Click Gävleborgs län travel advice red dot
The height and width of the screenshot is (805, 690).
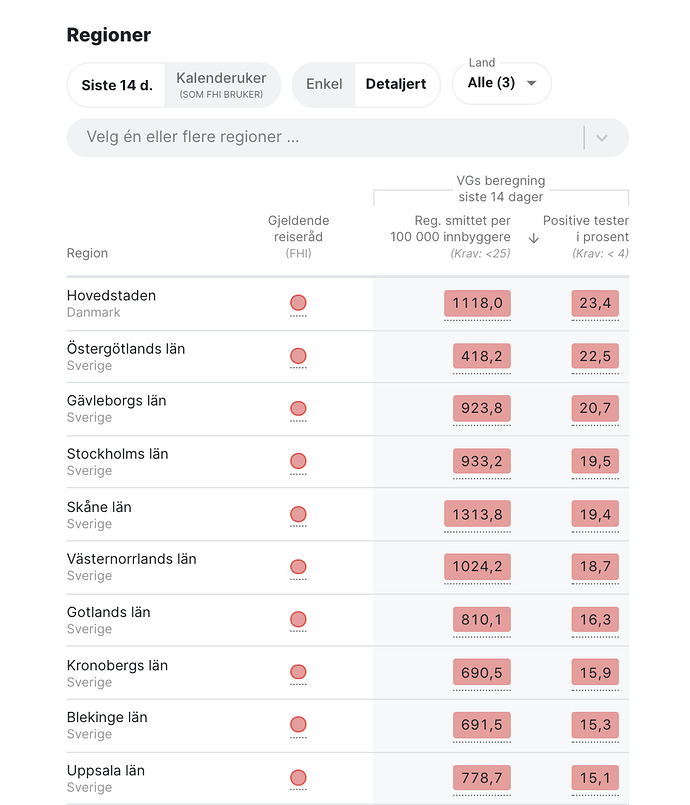[298, 408]
